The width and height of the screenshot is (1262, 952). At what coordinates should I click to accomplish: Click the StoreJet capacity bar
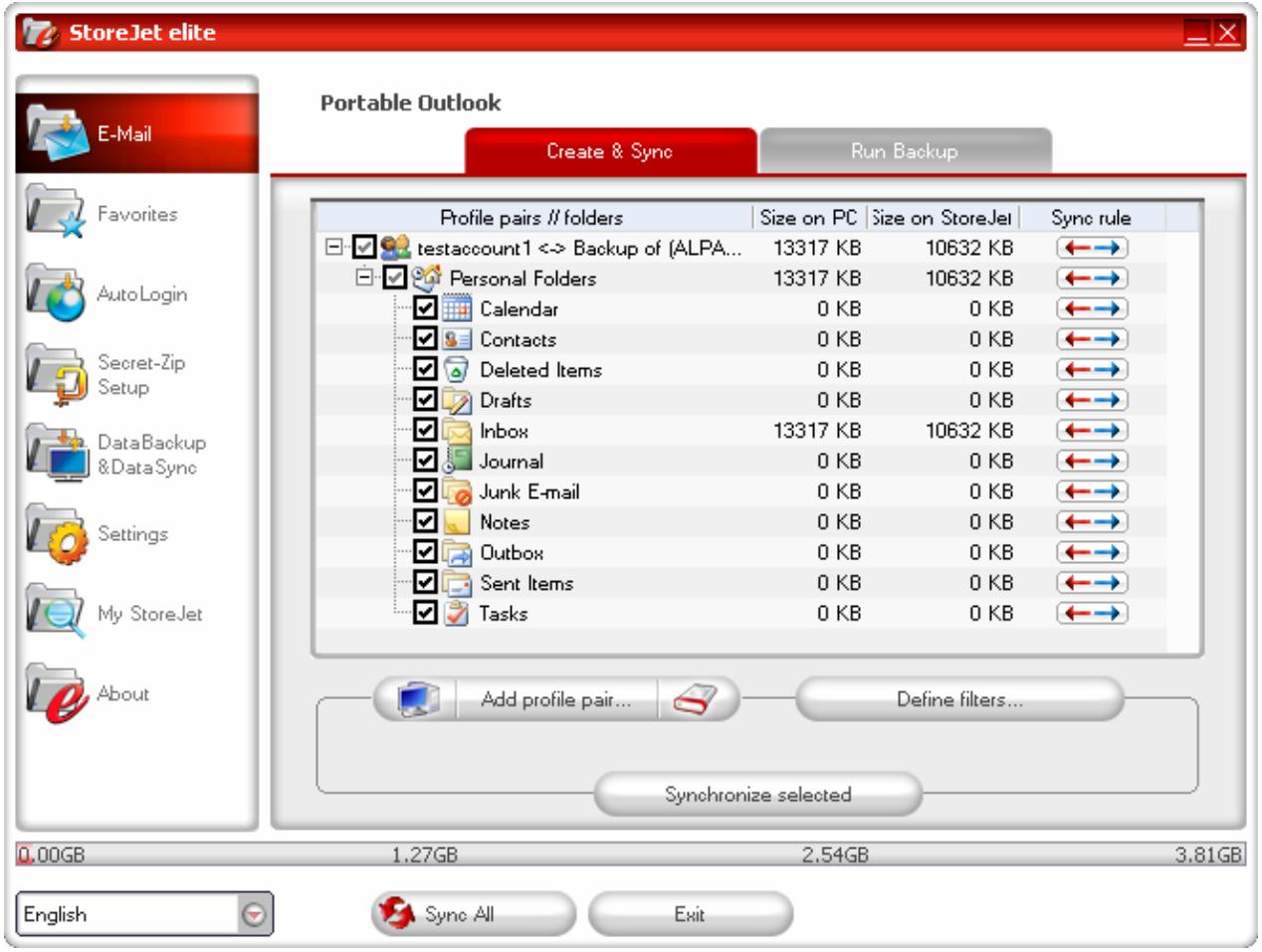point(631,853)
